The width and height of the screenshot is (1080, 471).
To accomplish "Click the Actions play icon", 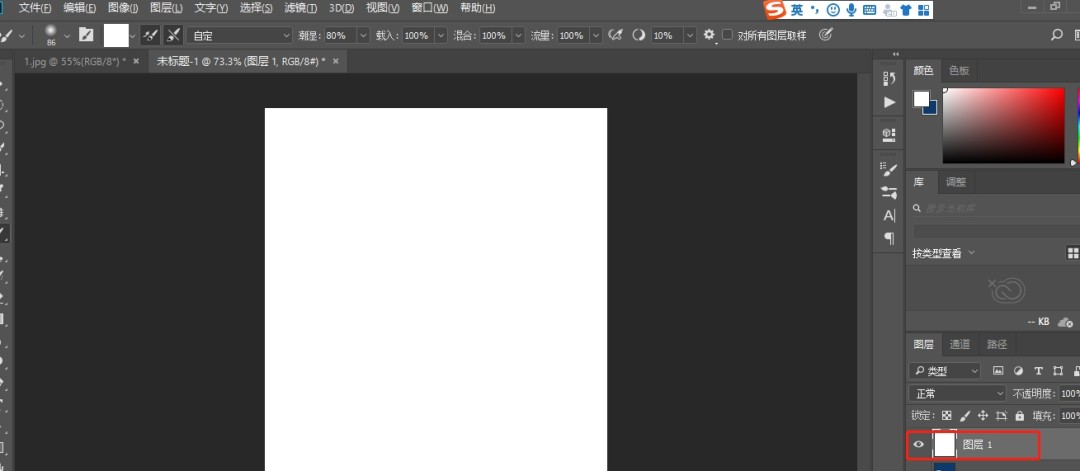I will click(x=889, y=102).
